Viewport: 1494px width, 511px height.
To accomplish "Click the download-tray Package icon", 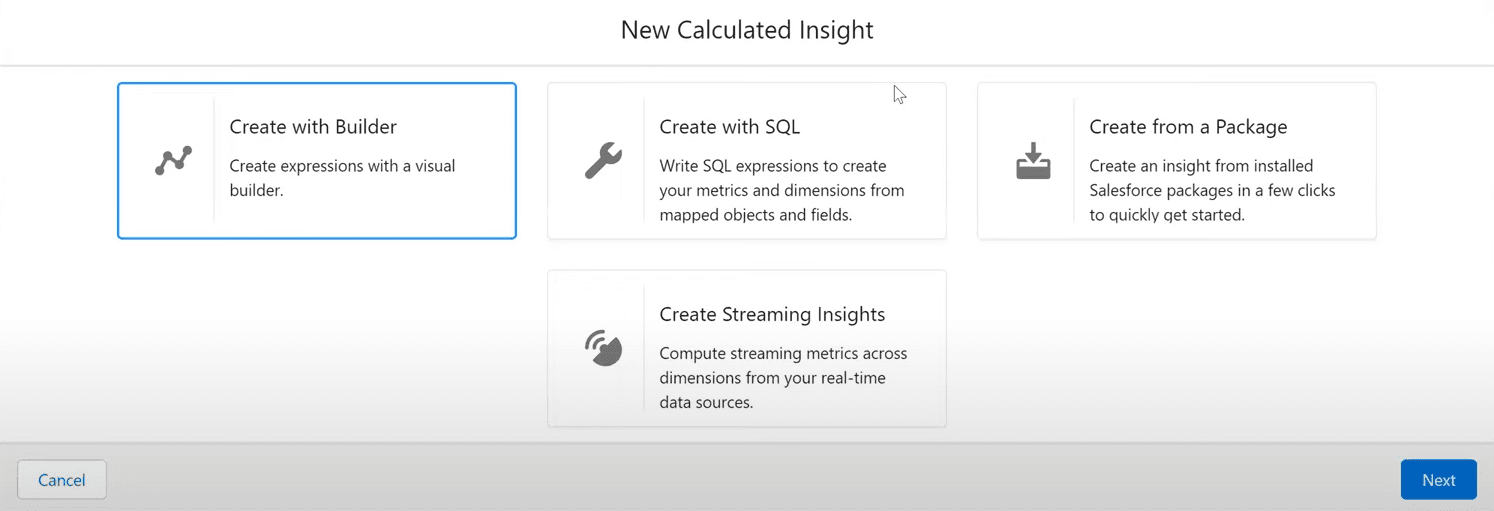I will click(x=1033, y=161).
